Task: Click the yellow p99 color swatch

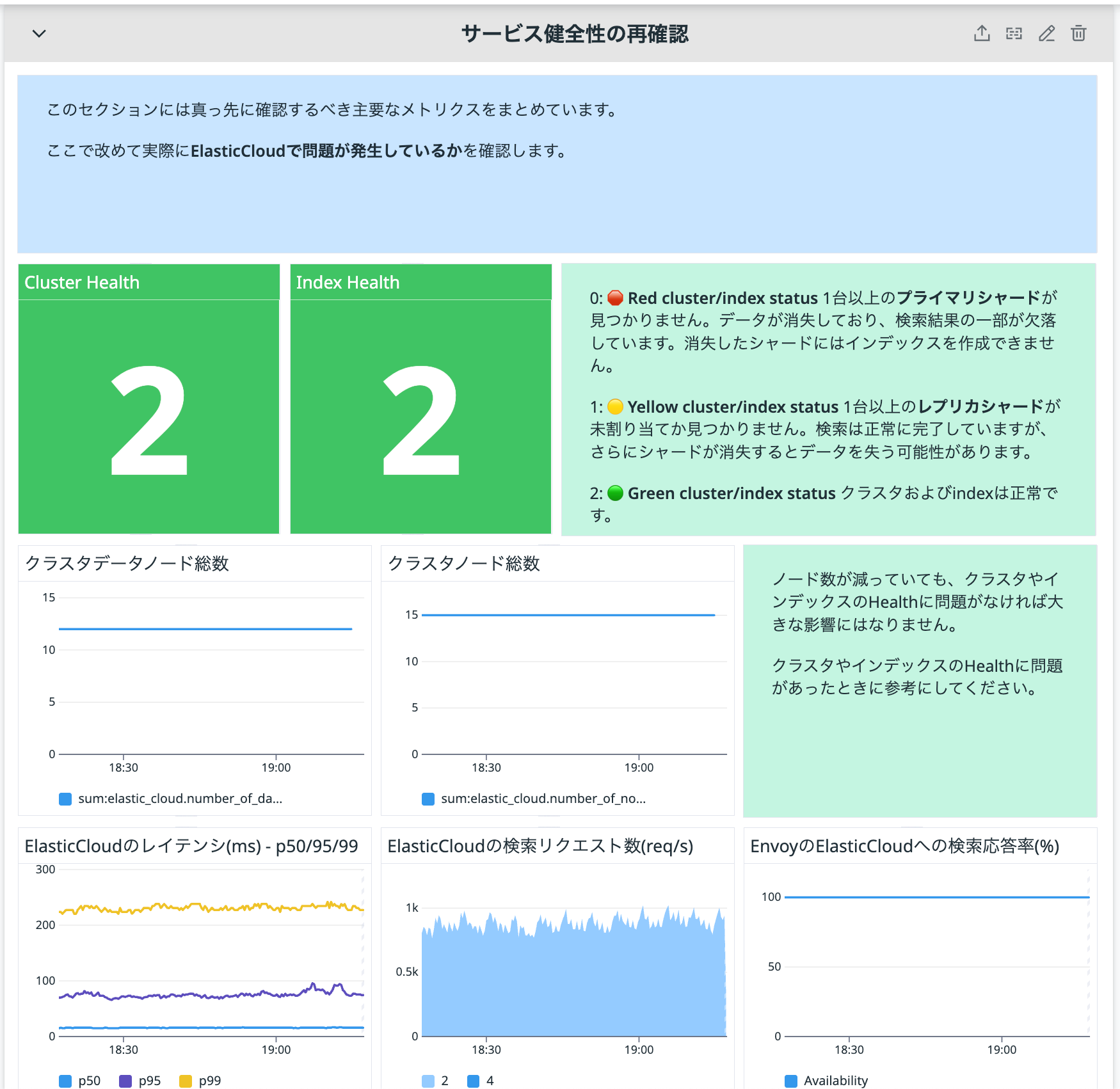Action: (186, 1081)
